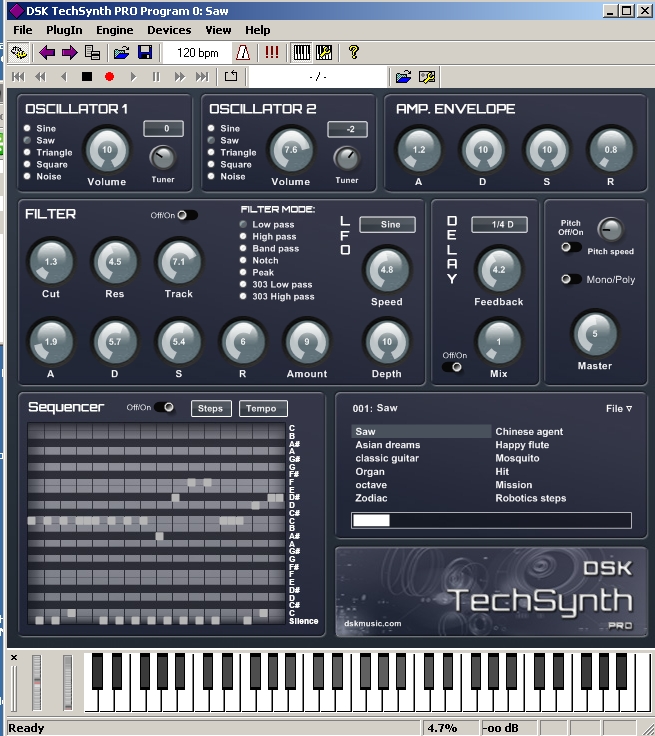Select Noise waveform for Oscillator 2
655x736 pixels.
click(x=211, y=176)
